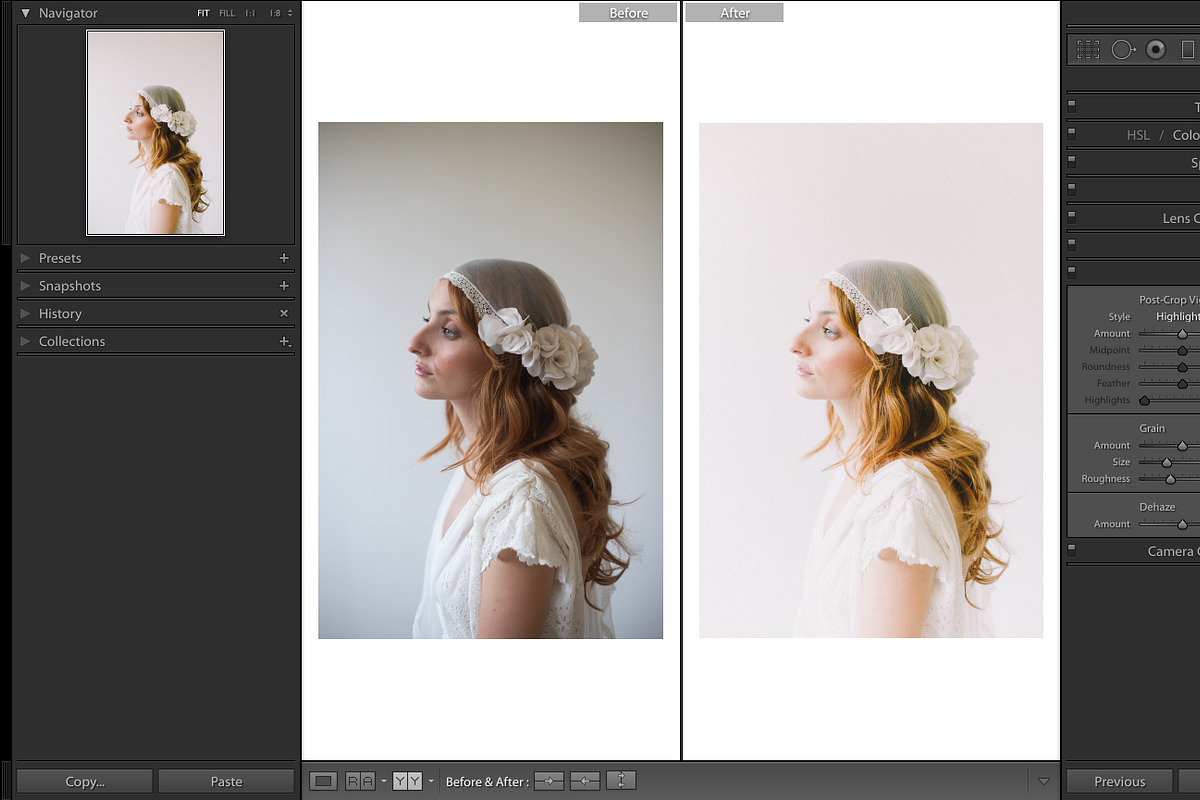Click the Copy... button
The width and height of the screenshot is (1200, 800).
tap(85, 781)
